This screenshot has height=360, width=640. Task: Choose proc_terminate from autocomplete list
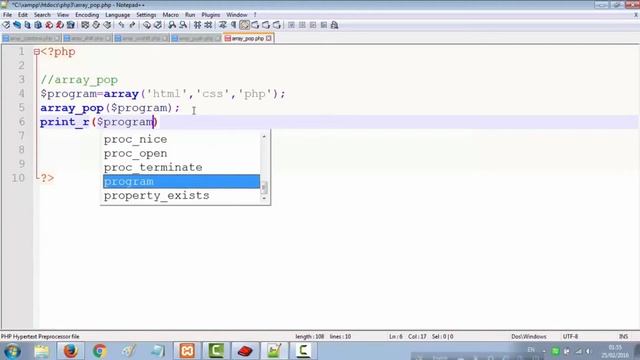point(181,167)
